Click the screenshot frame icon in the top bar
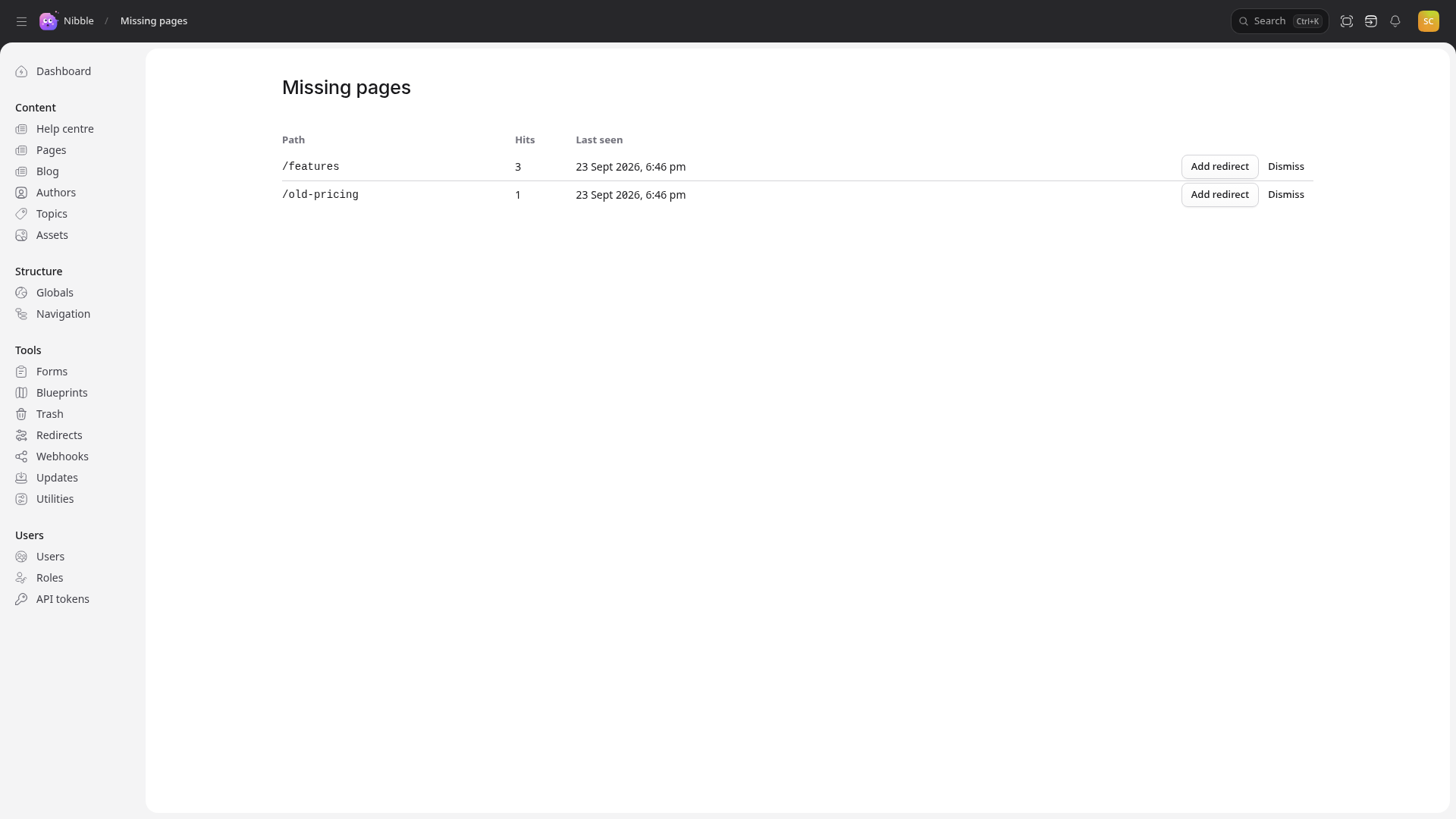Screen dimensions: 1456x819 (x=1347, y=21)
